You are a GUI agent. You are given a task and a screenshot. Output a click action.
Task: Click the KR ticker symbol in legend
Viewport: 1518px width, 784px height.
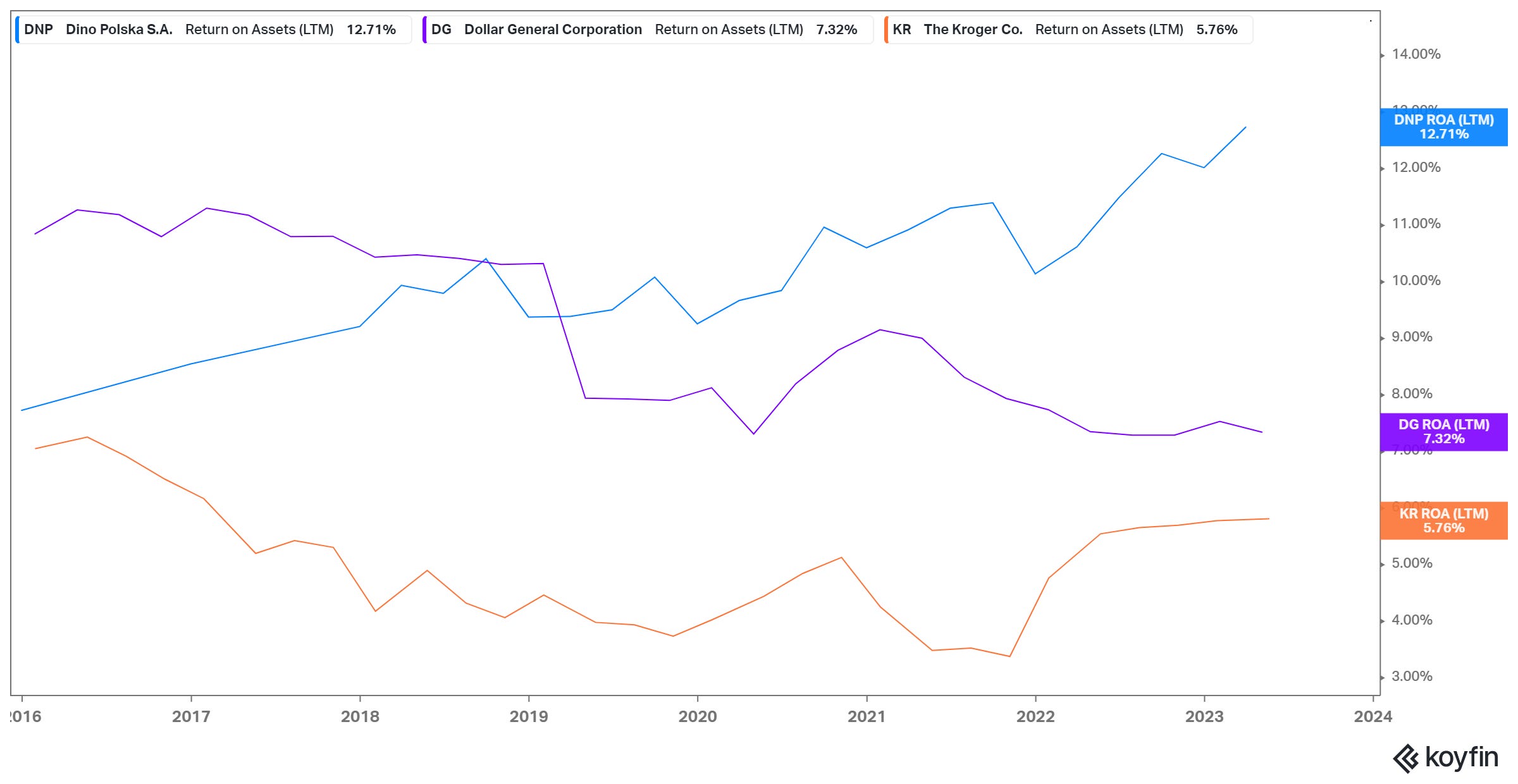[902, 30]
